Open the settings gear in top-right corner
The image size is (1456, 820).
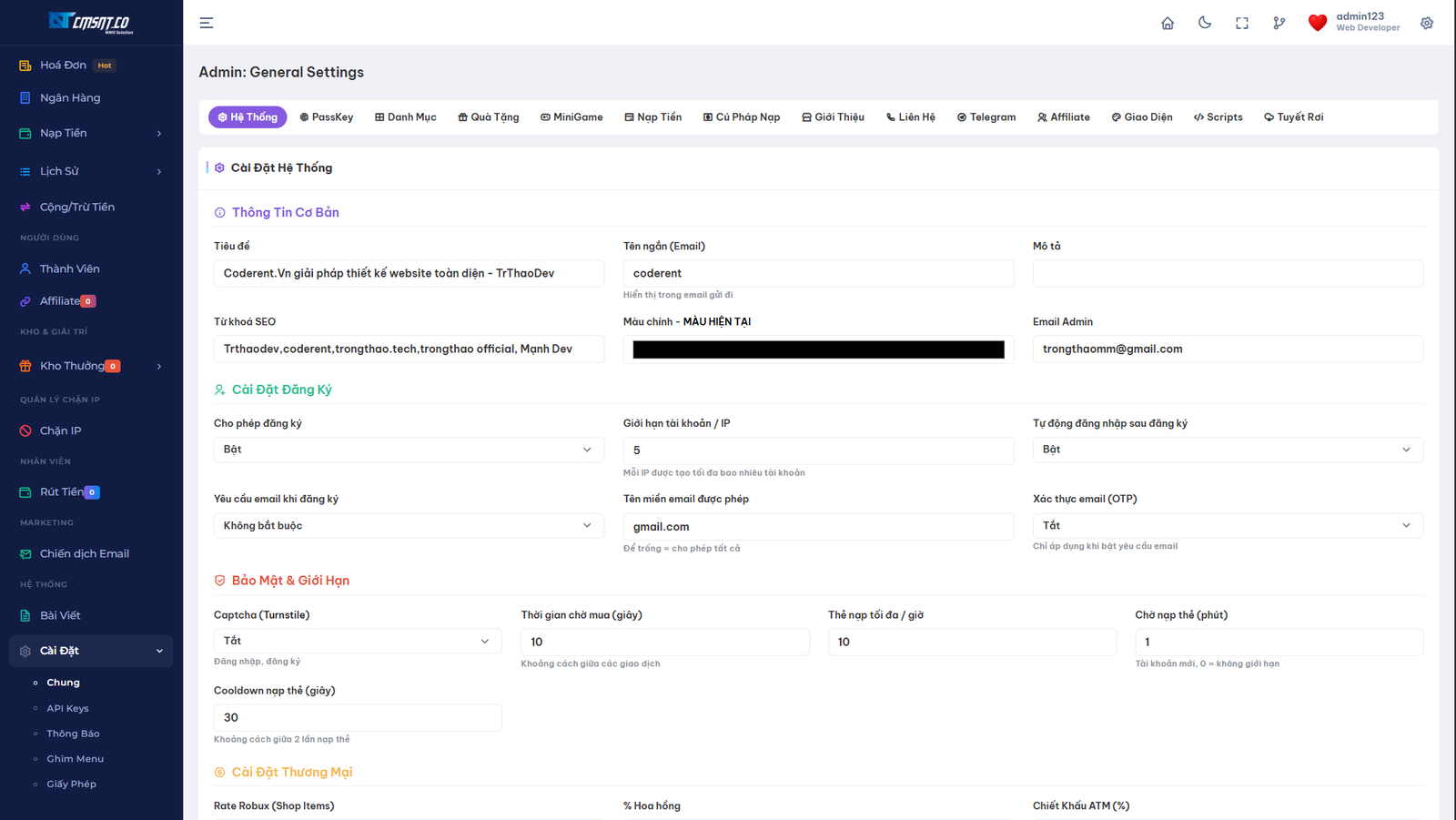tap(1427, 23)
